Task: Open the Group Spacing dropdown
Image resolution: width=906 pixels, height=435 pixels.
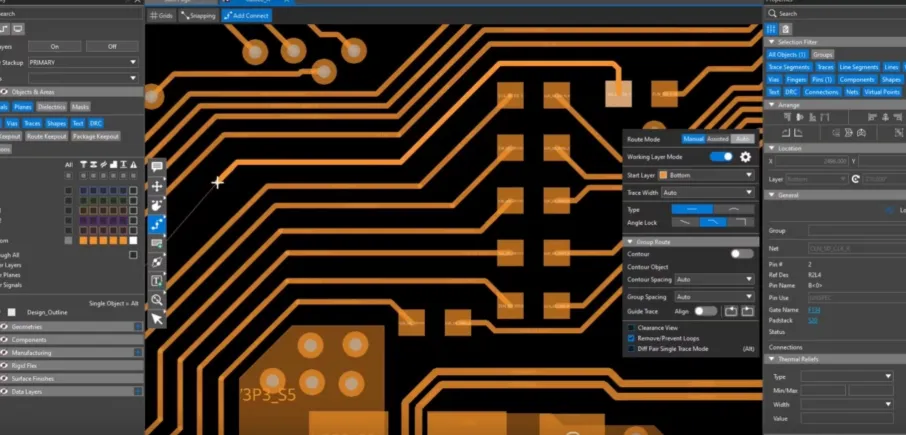Action: (714, 297)
